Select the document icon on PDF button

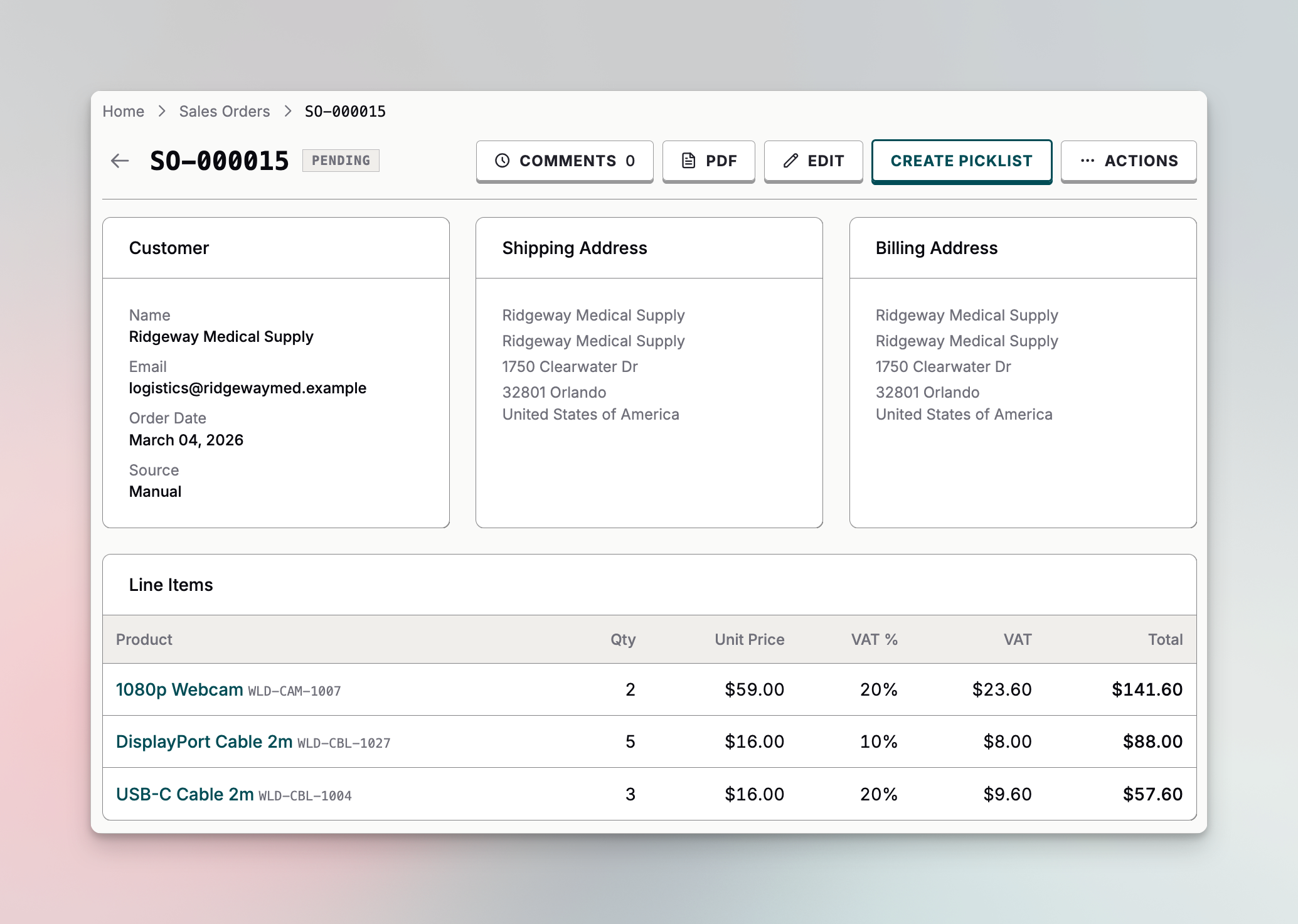click(x=688, y=161)
